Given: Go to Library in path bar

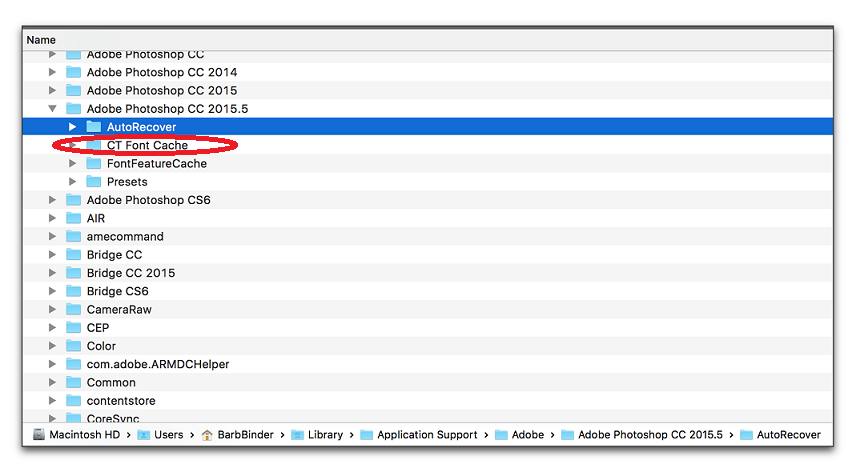Looking at the screenshot, I should point(317,435).
